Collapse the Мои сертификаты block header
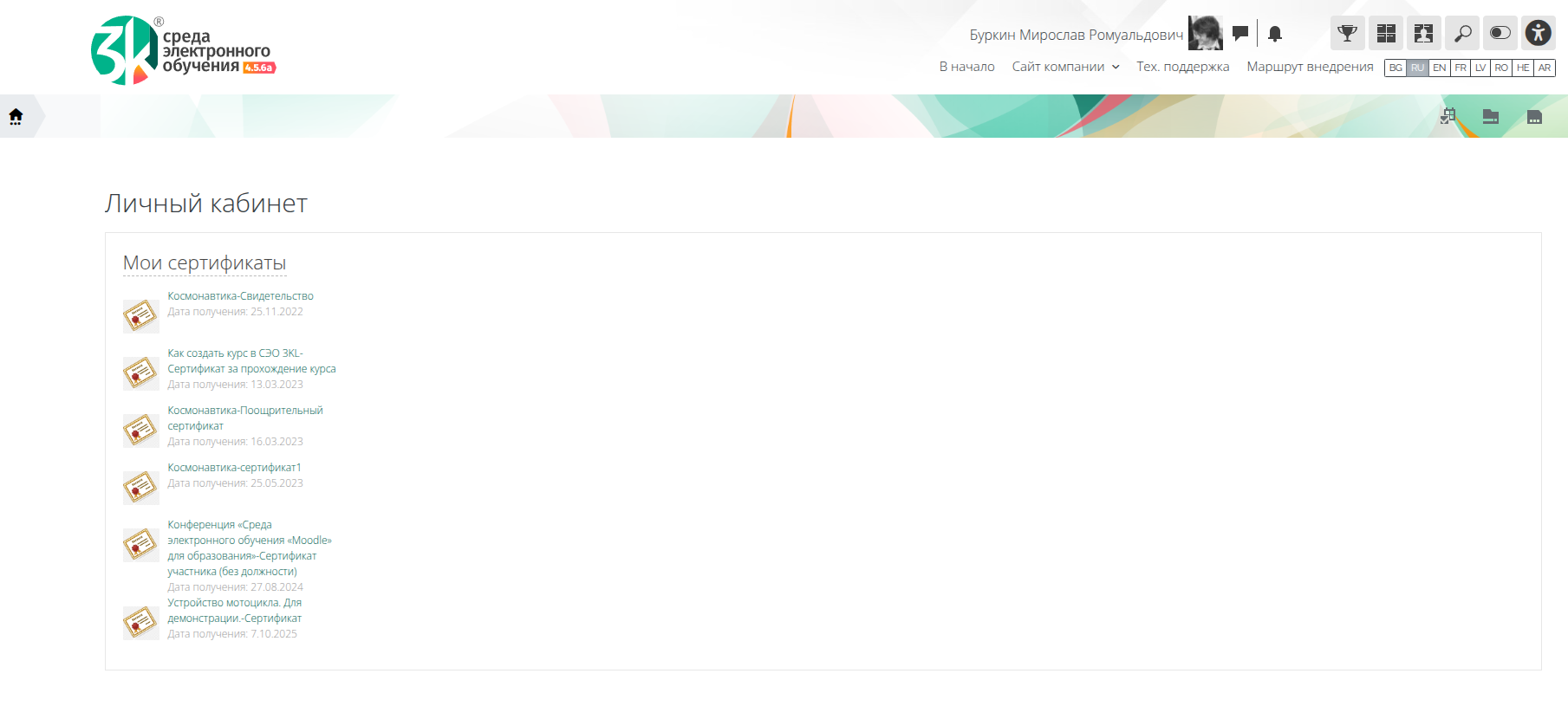 coord(205,262)
